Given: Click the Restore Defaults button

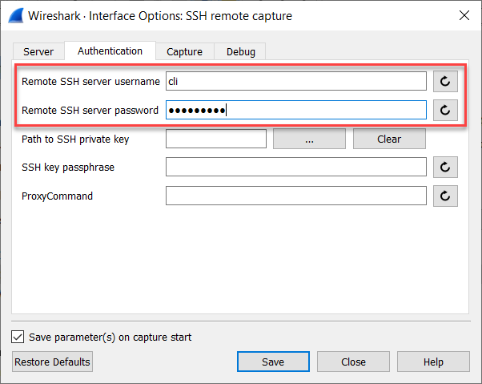Looking at the screenshot, I should (x=52, y=362).
